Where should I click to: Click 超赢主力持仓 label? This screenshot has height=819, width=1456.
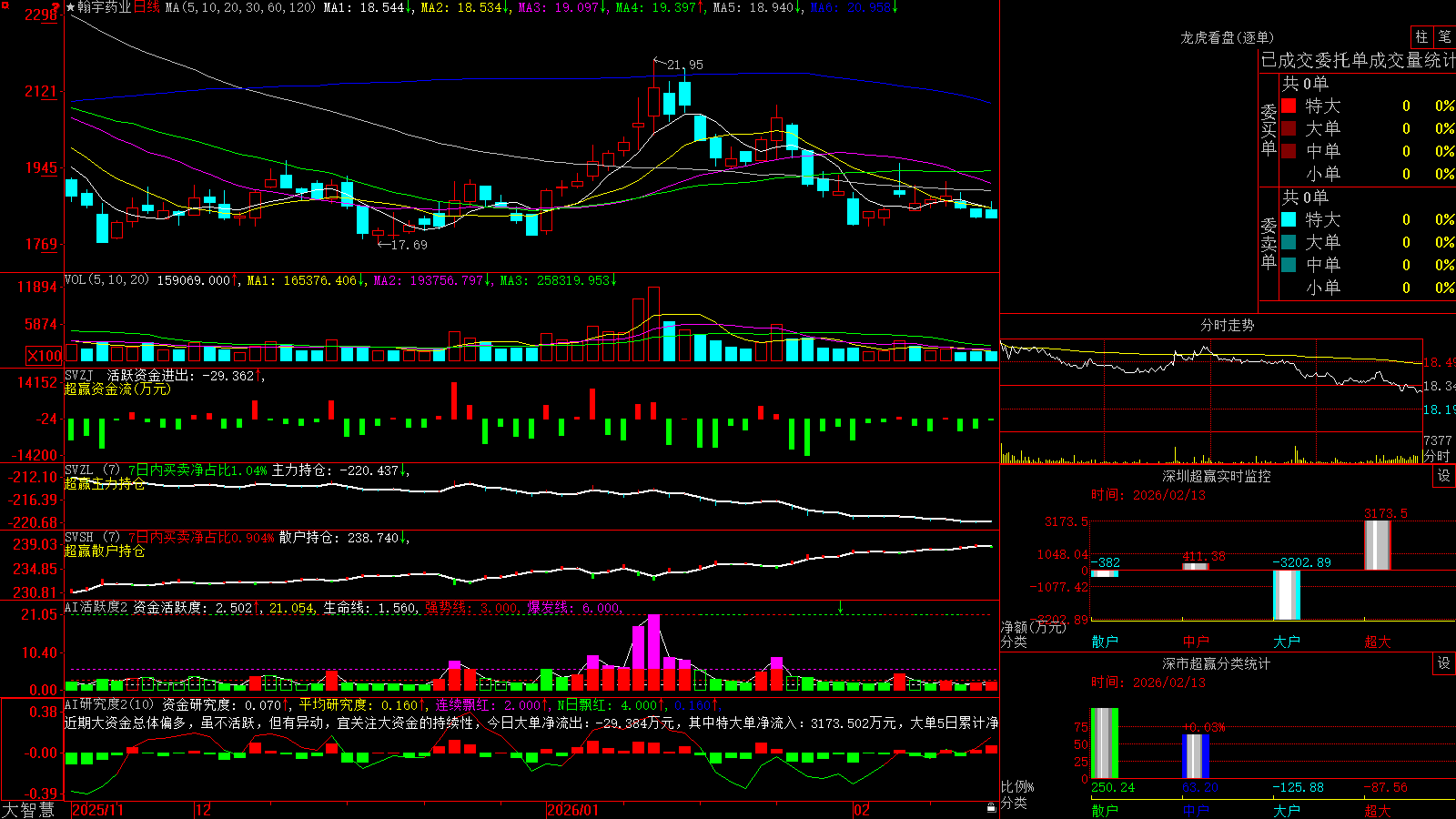[x=105, y=484]
